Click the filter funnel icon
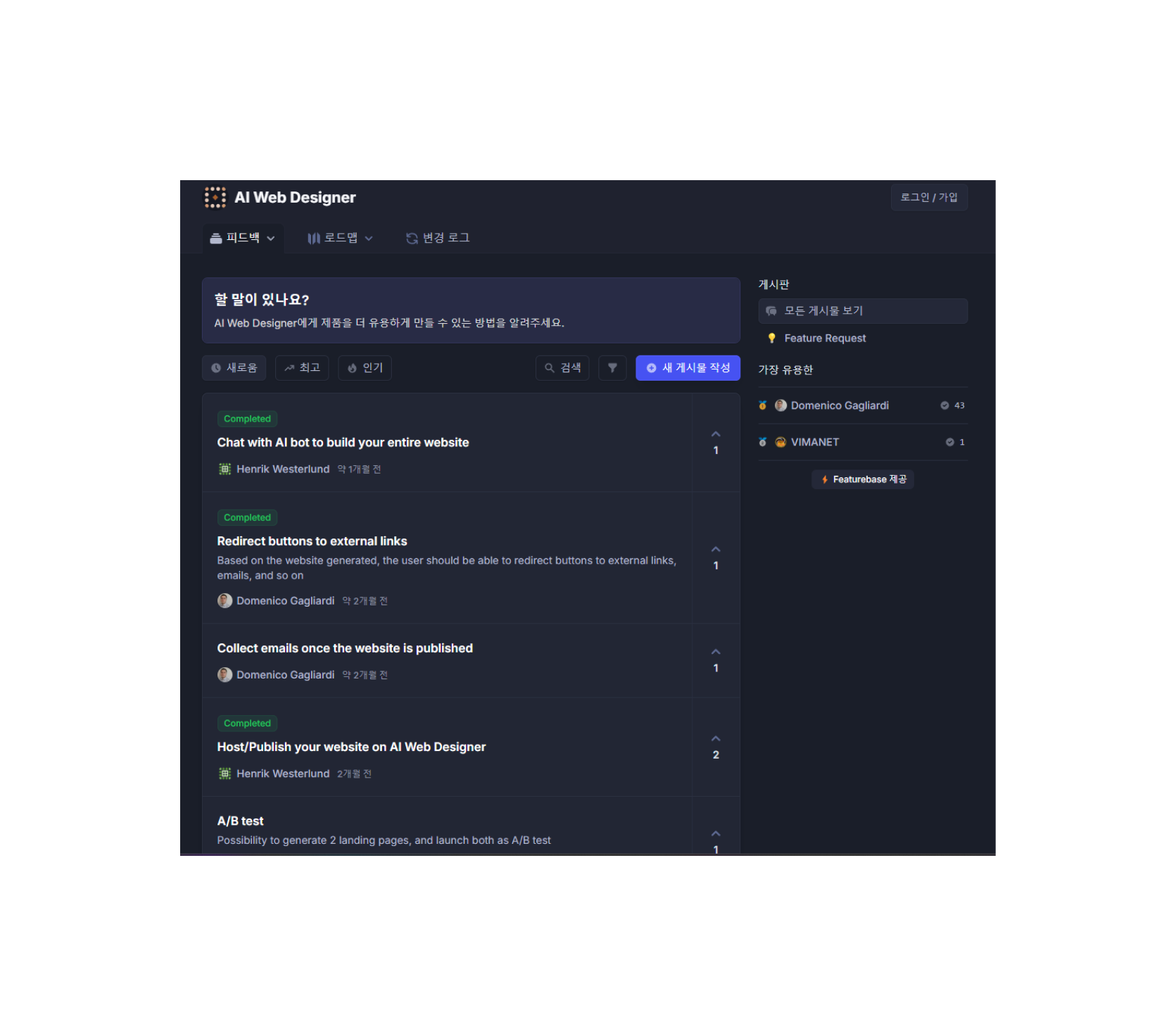This screenshot has width=1176, height=1036. [612, 368]
